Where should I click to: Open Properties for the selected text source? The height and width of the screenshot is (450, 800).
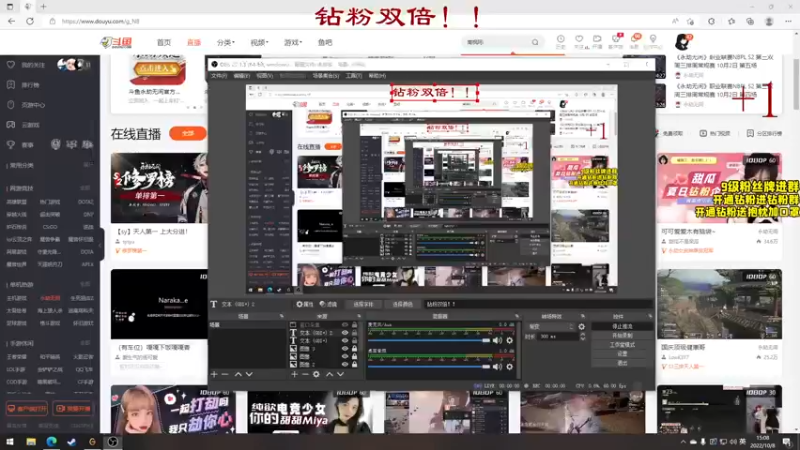click(305, 304)
